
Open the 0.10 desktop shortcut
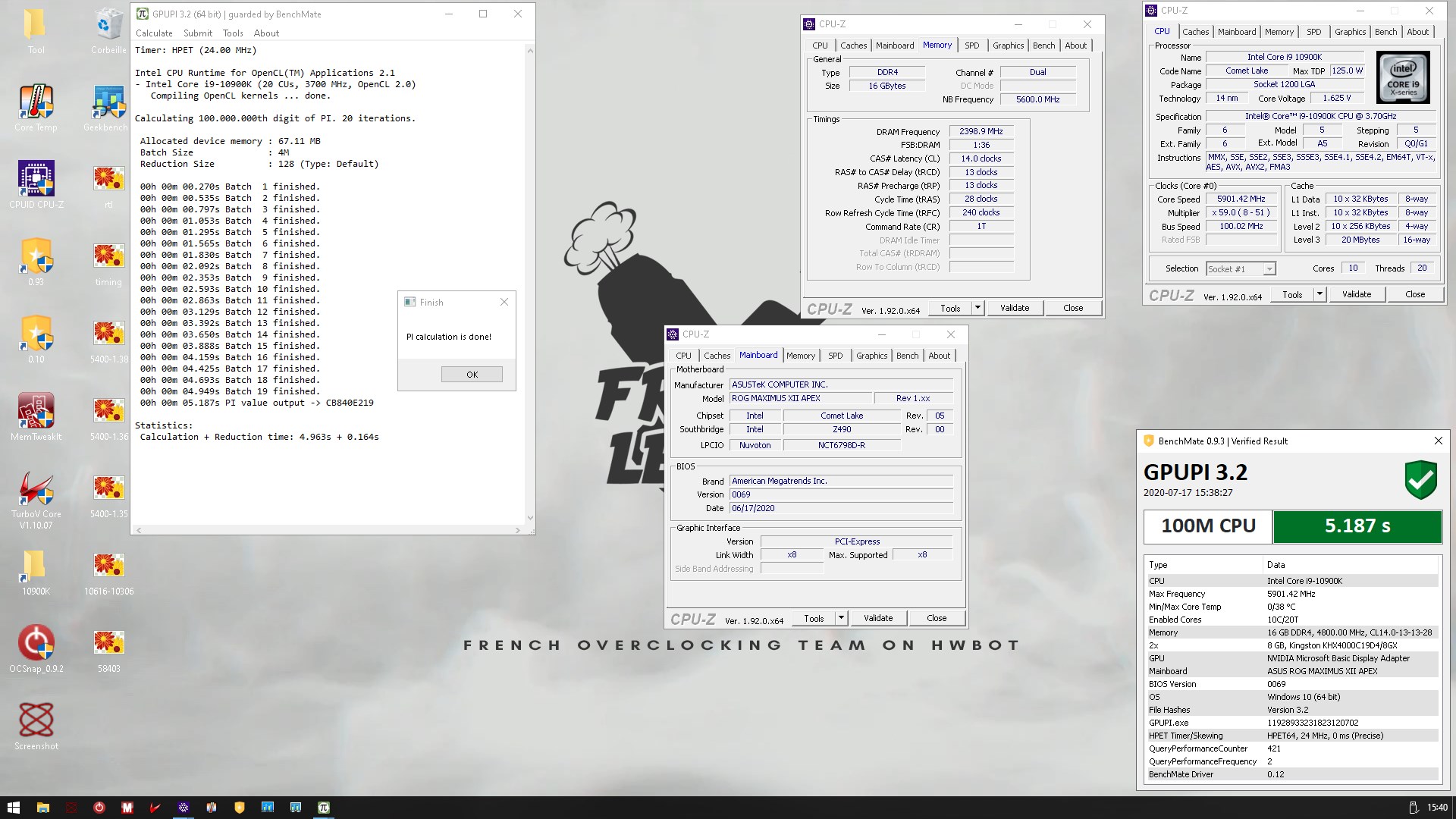point(36,340)
